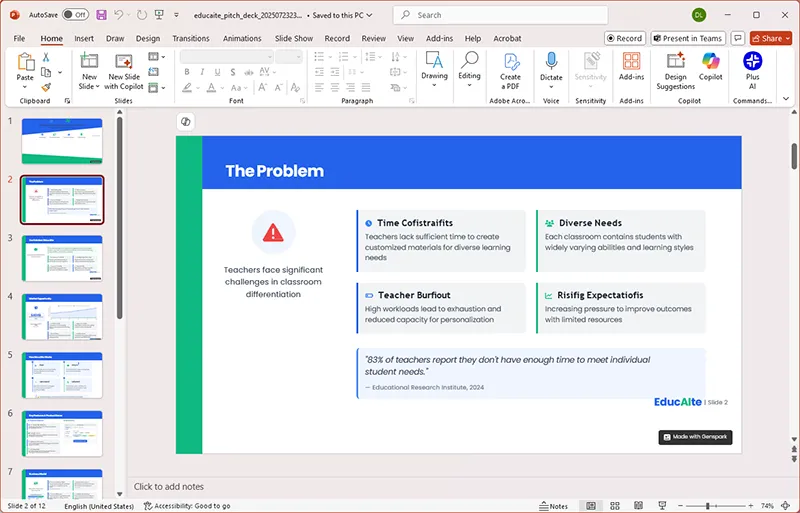The width and height of the screenshot is (800, 513).
Task: Switch to Slide Sorter view
Action: tap(614, 506)
